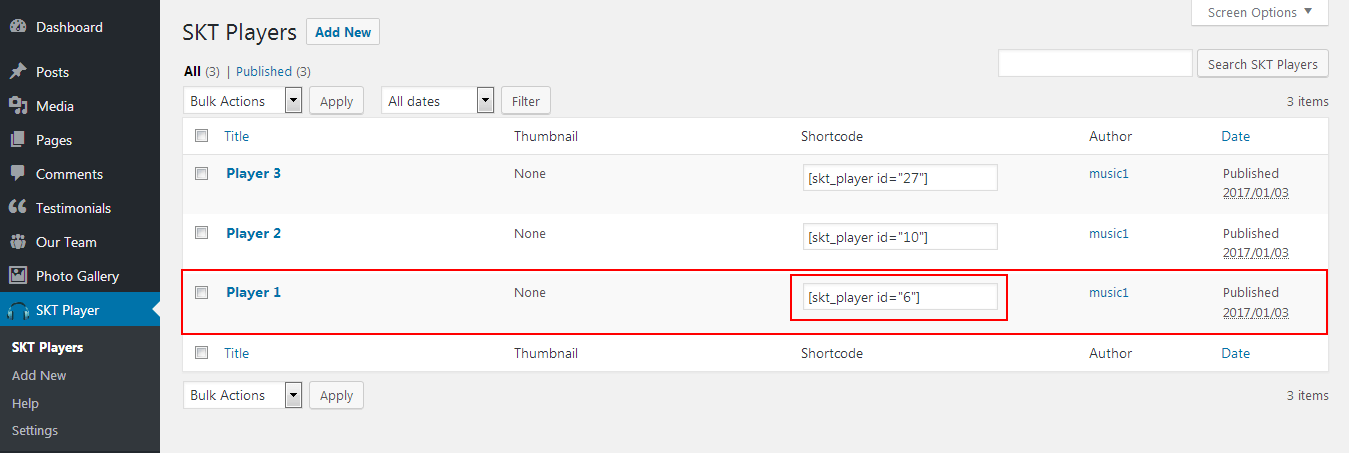Open the Player 2 title link
This screenshot has height=453, width=1349.
pos(254,233)
